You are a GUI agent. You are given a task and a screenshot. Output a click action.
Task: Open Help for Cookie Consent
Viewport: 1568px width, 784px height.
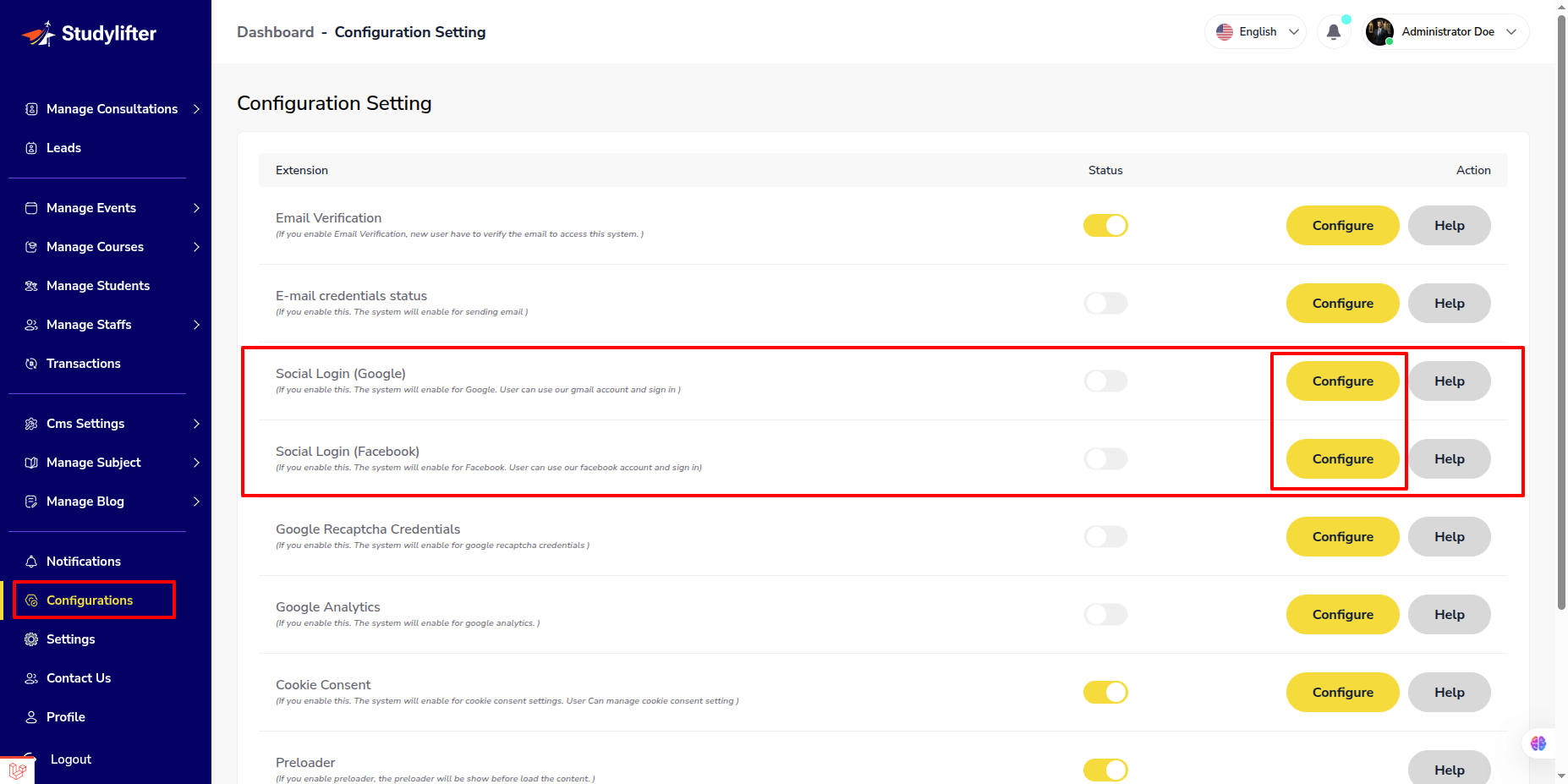pos(1449,693)
